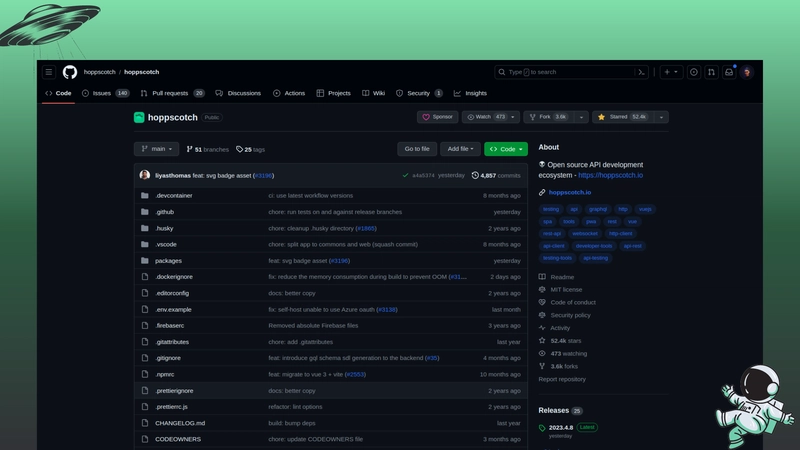
Task: Click the Readme book icon
Action: click(542, 277)
